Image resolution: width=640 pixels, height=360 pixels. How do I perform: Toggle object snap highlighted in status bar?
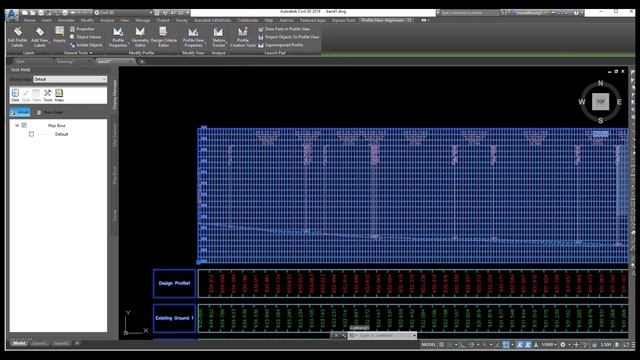pos(506,345)
